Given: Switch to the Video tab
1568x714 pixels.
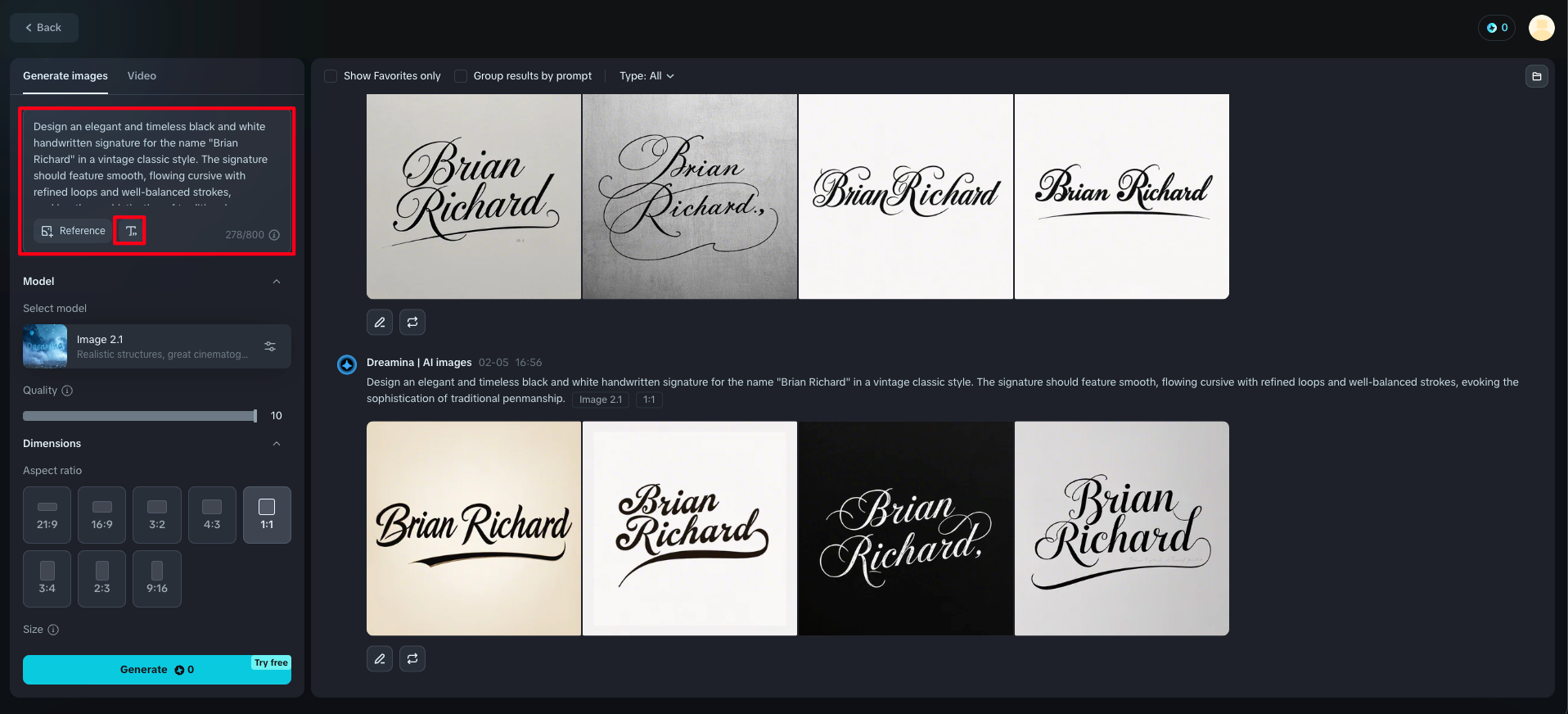Looking at the screenshot, I should pos(142,76).
